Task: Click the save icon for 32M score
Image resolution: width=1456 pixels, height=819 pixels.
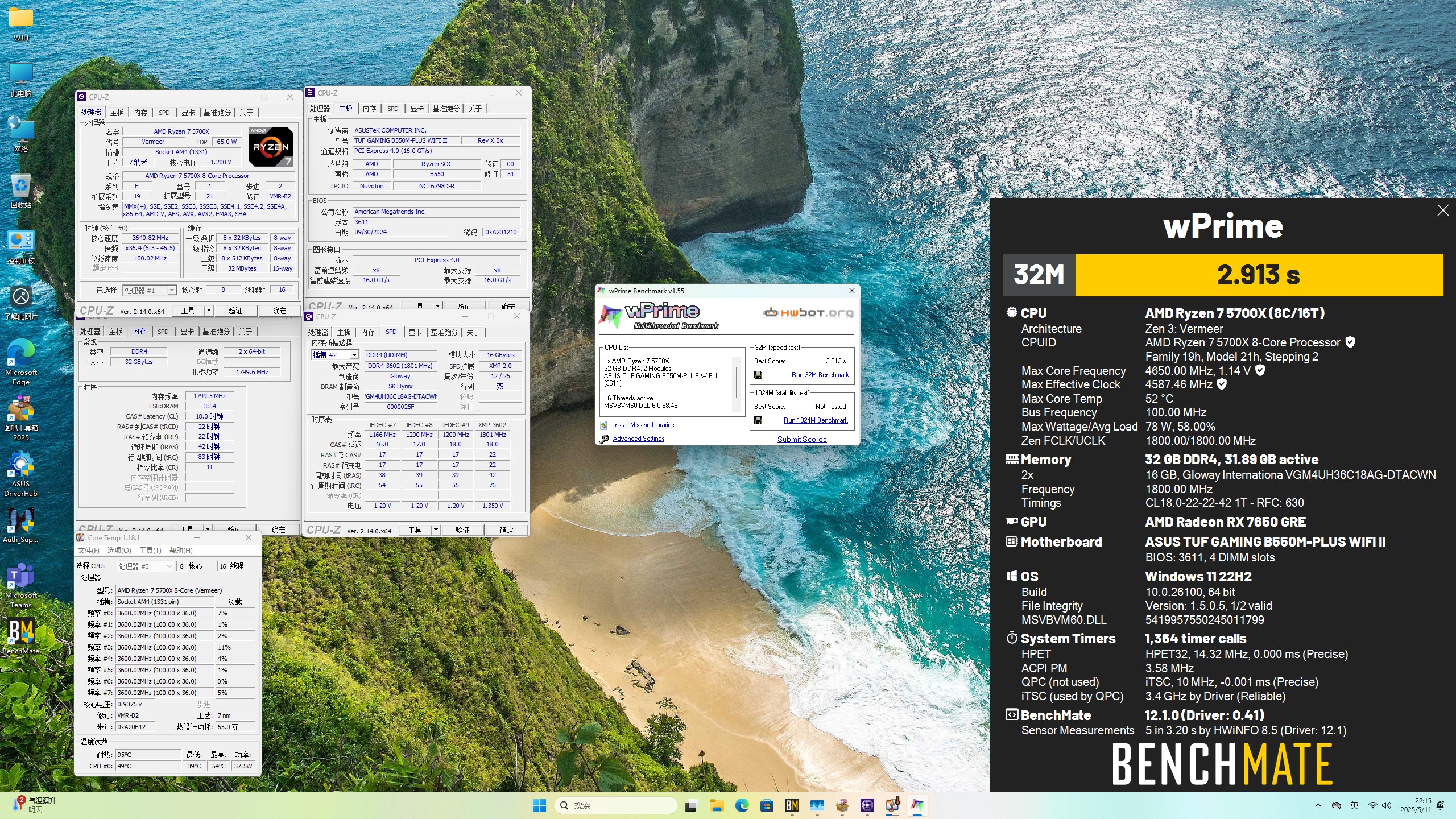Action: point(758,375)
